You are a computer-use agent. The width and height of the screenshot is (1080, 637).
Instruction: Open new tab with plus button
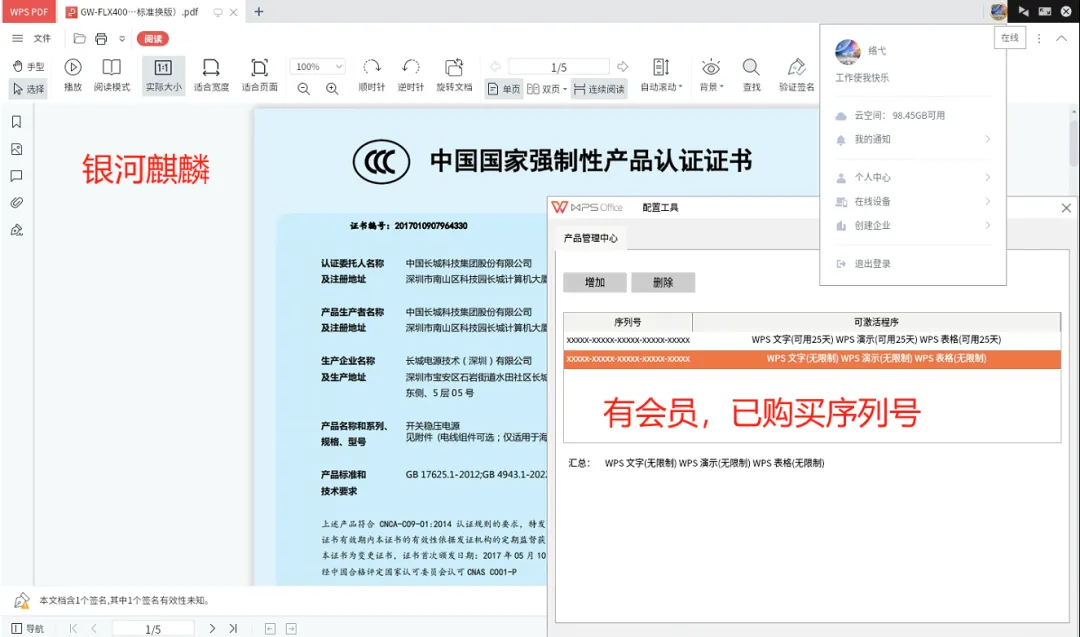(259, 12)
